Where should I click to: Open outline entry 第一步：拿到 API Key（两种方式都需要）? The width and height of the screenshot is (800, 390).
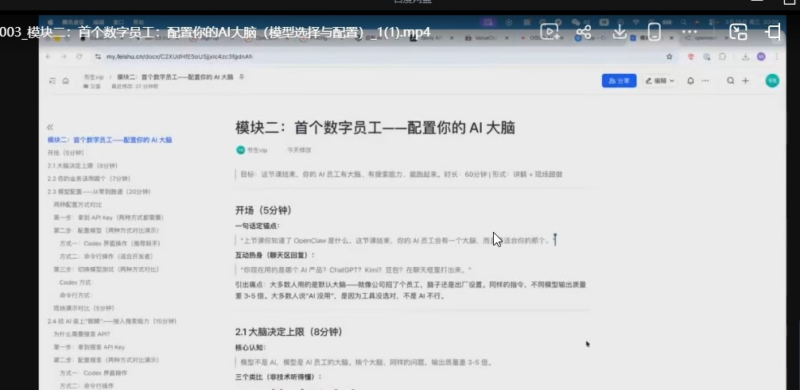click(x=108, y=217)
